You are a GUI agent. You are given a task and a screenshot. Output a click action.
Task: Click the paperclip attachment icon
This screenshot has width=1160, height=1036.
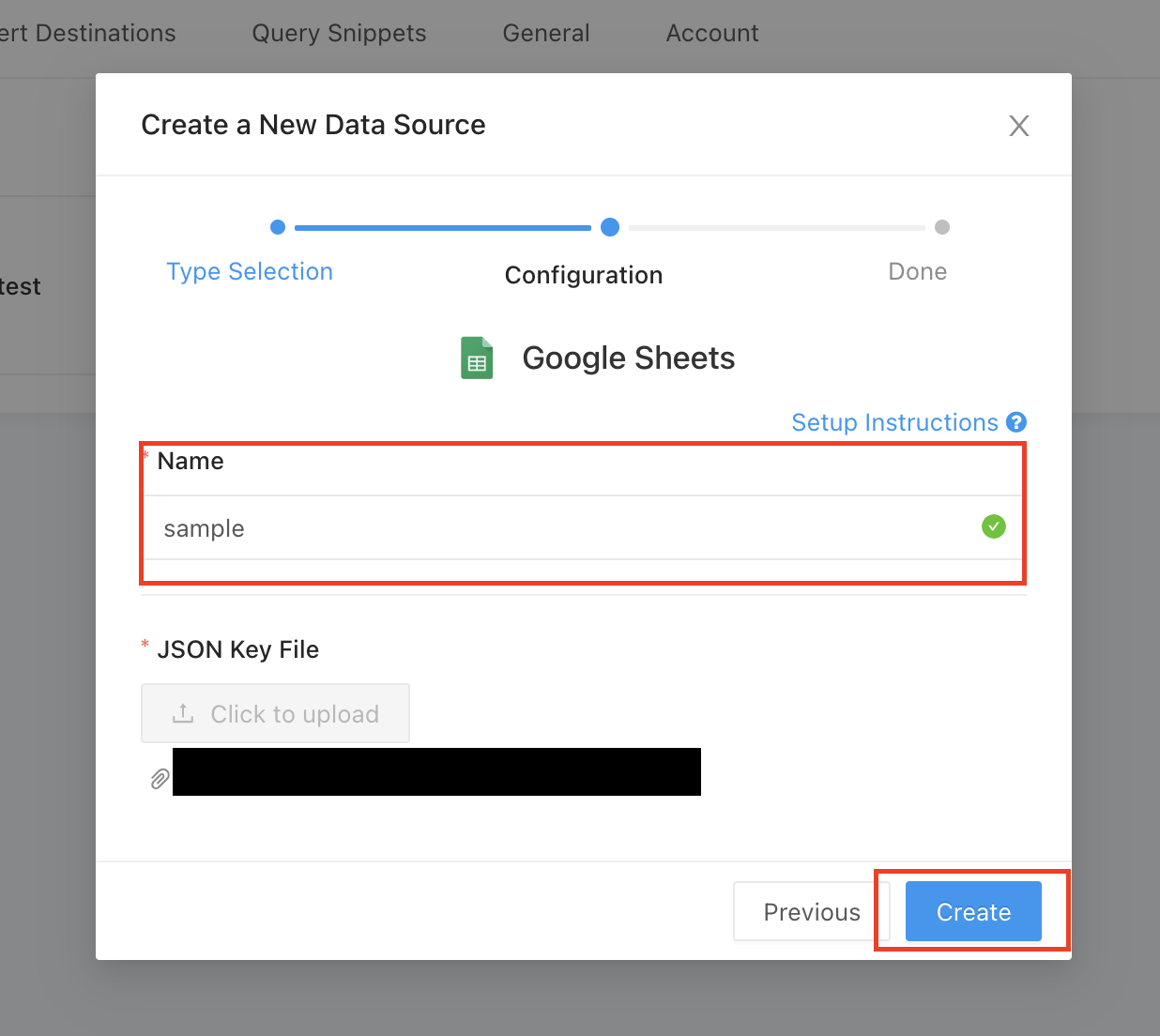coord(159,779)
